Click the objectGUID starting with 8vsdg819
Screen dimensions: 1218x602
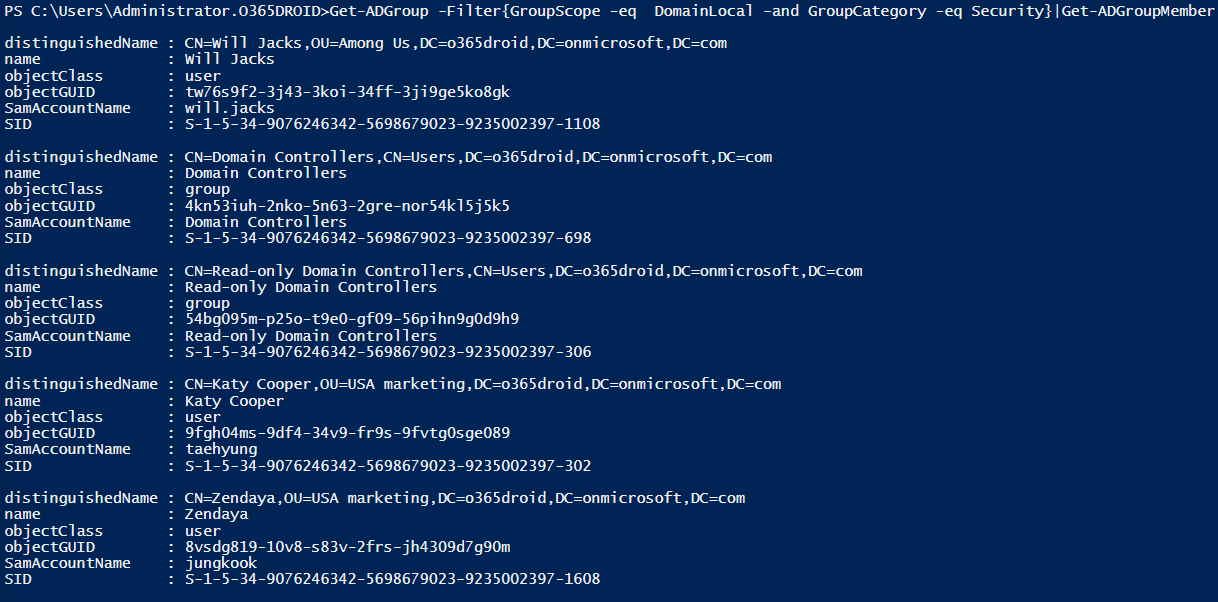click(x=347, y=547)
